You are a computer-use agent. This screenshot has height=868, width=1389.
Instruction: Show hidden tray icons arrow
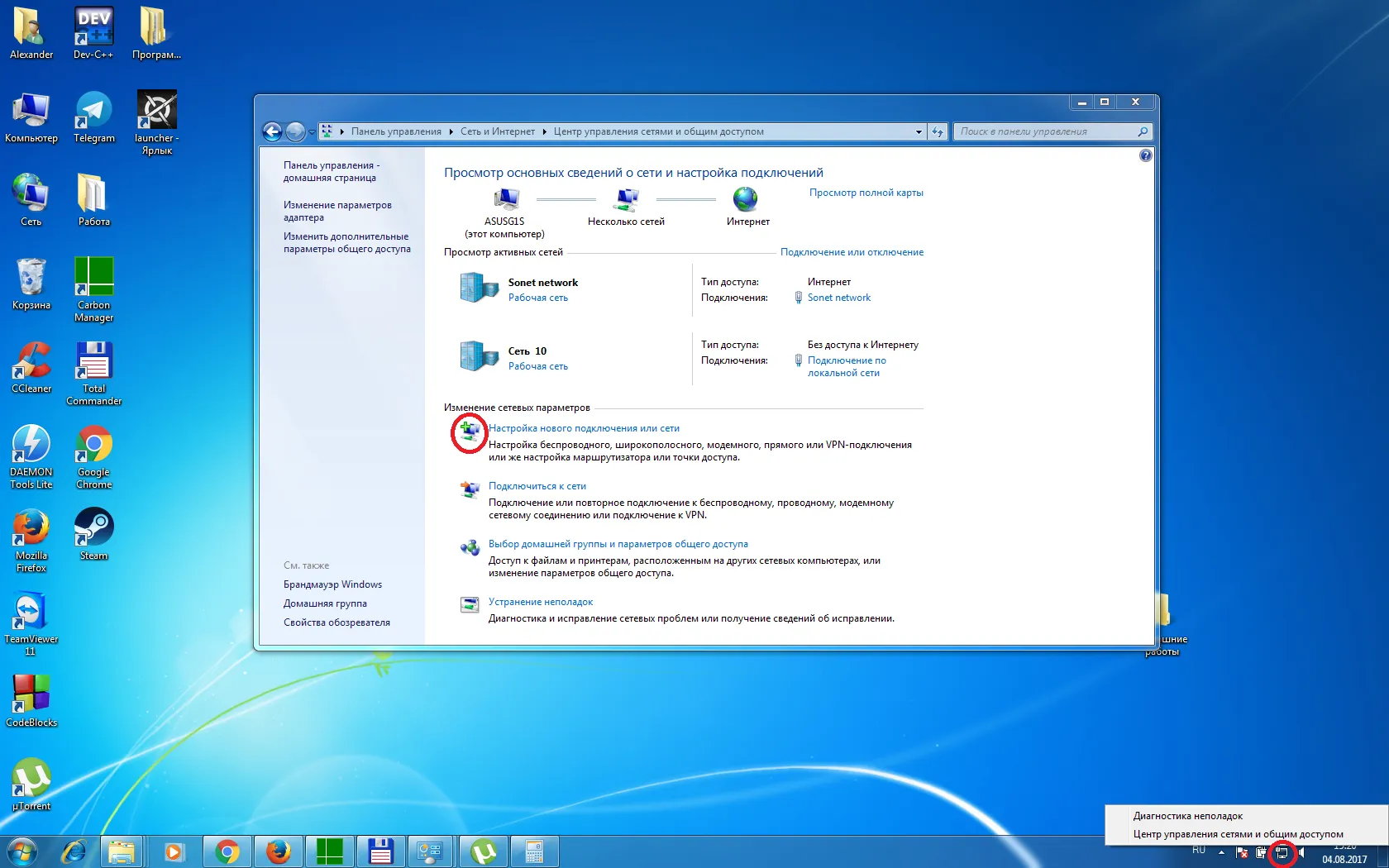pyautogui.click(x=1221, y=852)
